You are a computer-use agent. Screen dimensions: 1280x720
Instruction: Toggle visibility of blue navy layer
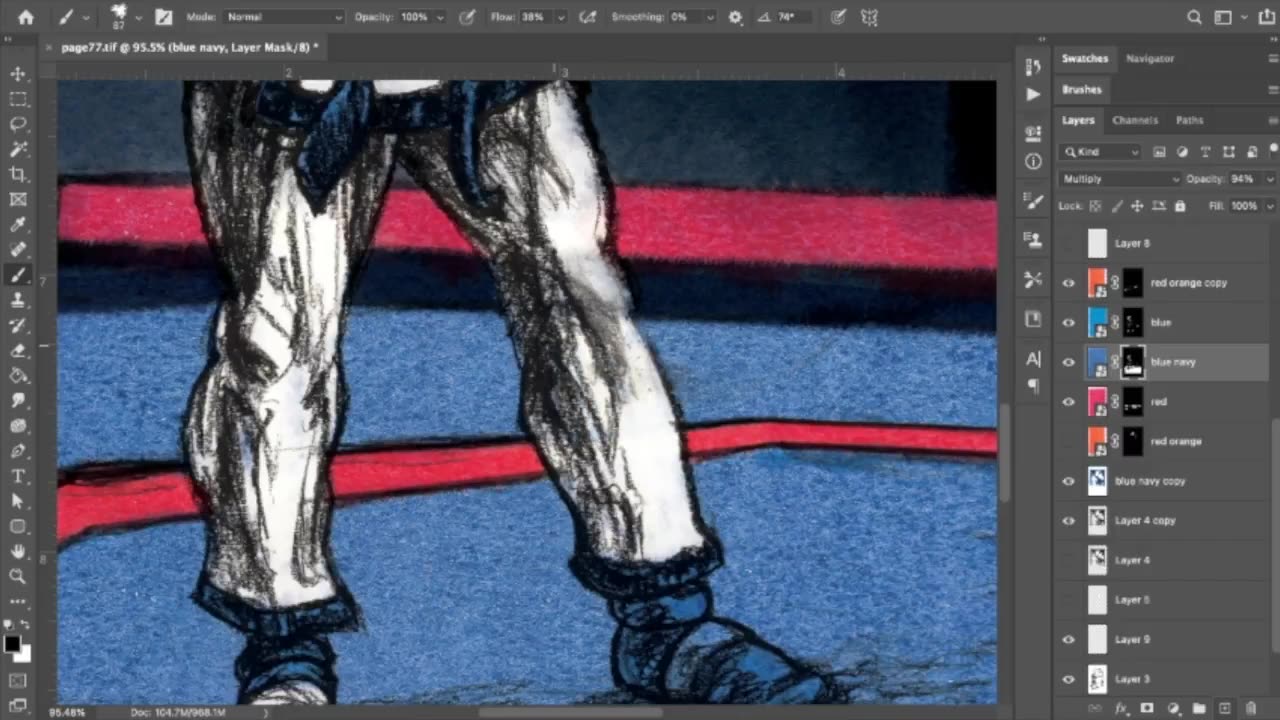tap(1068, 362)
